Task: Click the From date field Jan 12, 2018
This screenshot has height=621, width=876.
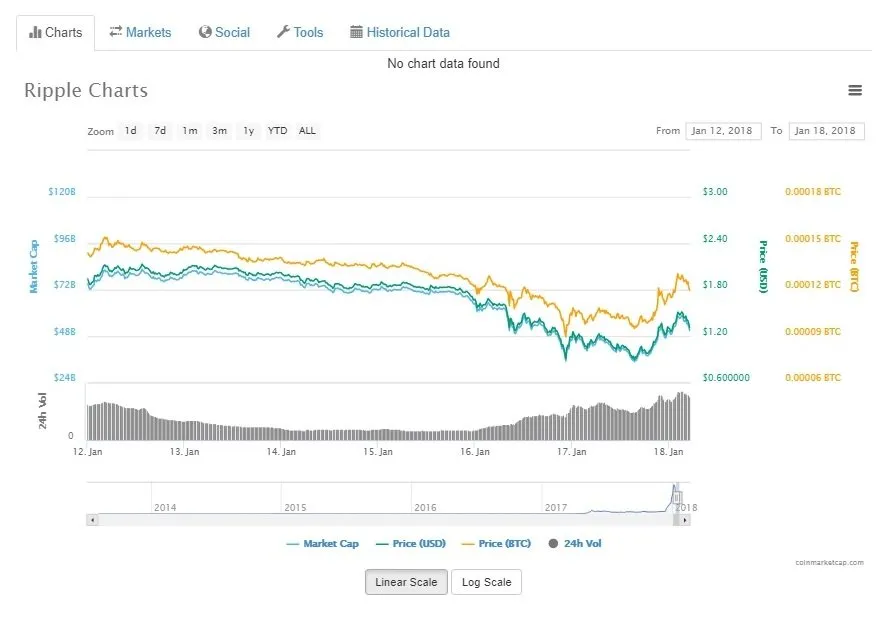Action: tap(723, 131)
